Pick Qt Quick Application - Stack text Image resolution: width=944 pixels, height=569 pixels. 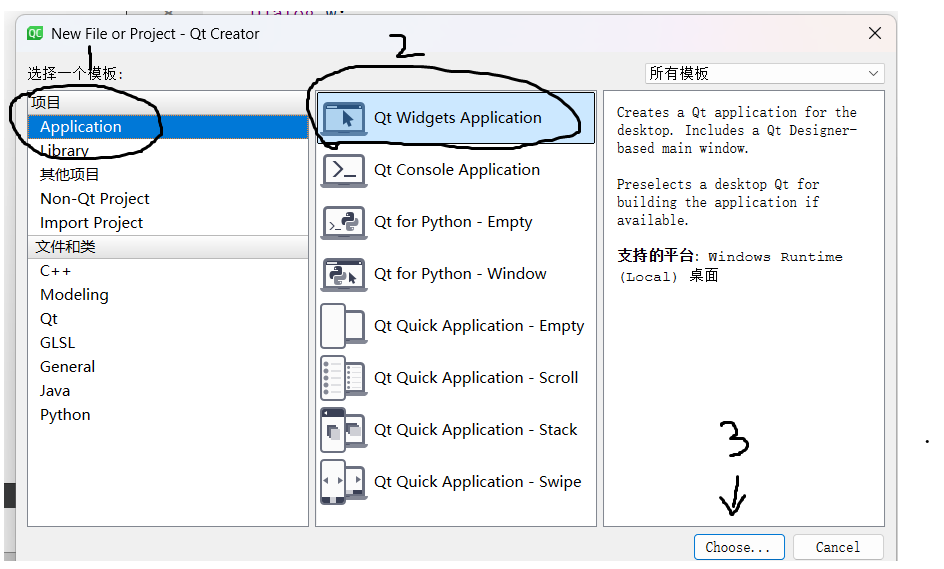click(476, 430)
